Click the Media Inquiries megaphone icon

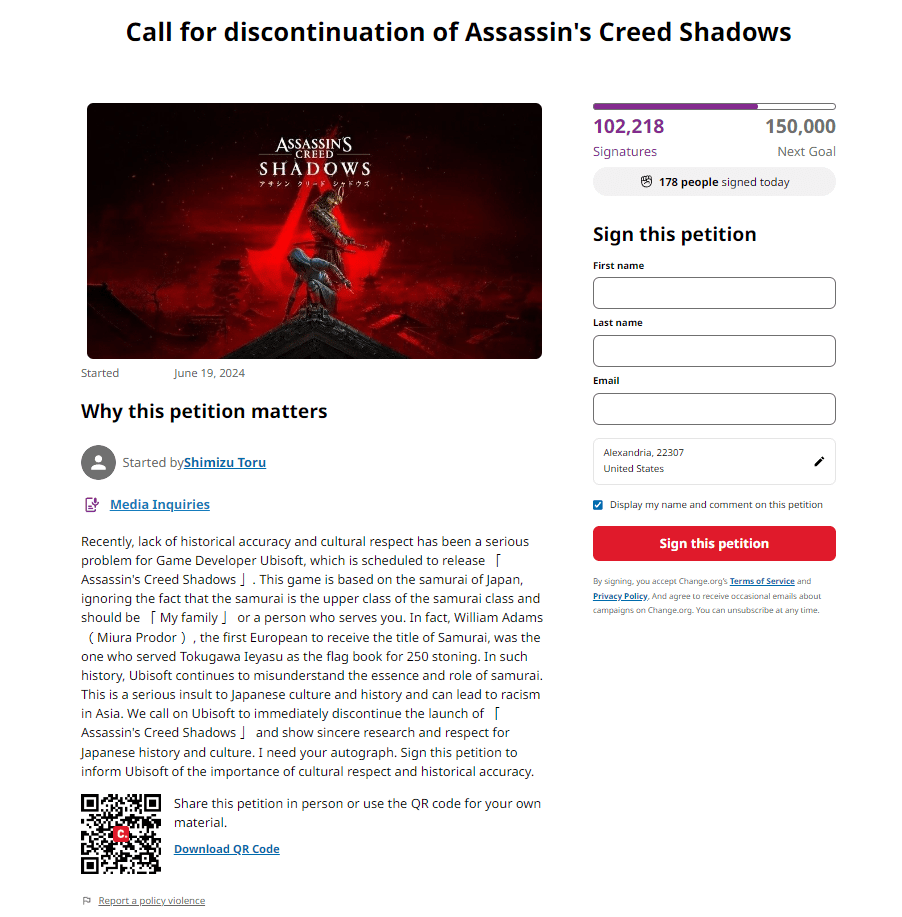click(x=92, y=505)
